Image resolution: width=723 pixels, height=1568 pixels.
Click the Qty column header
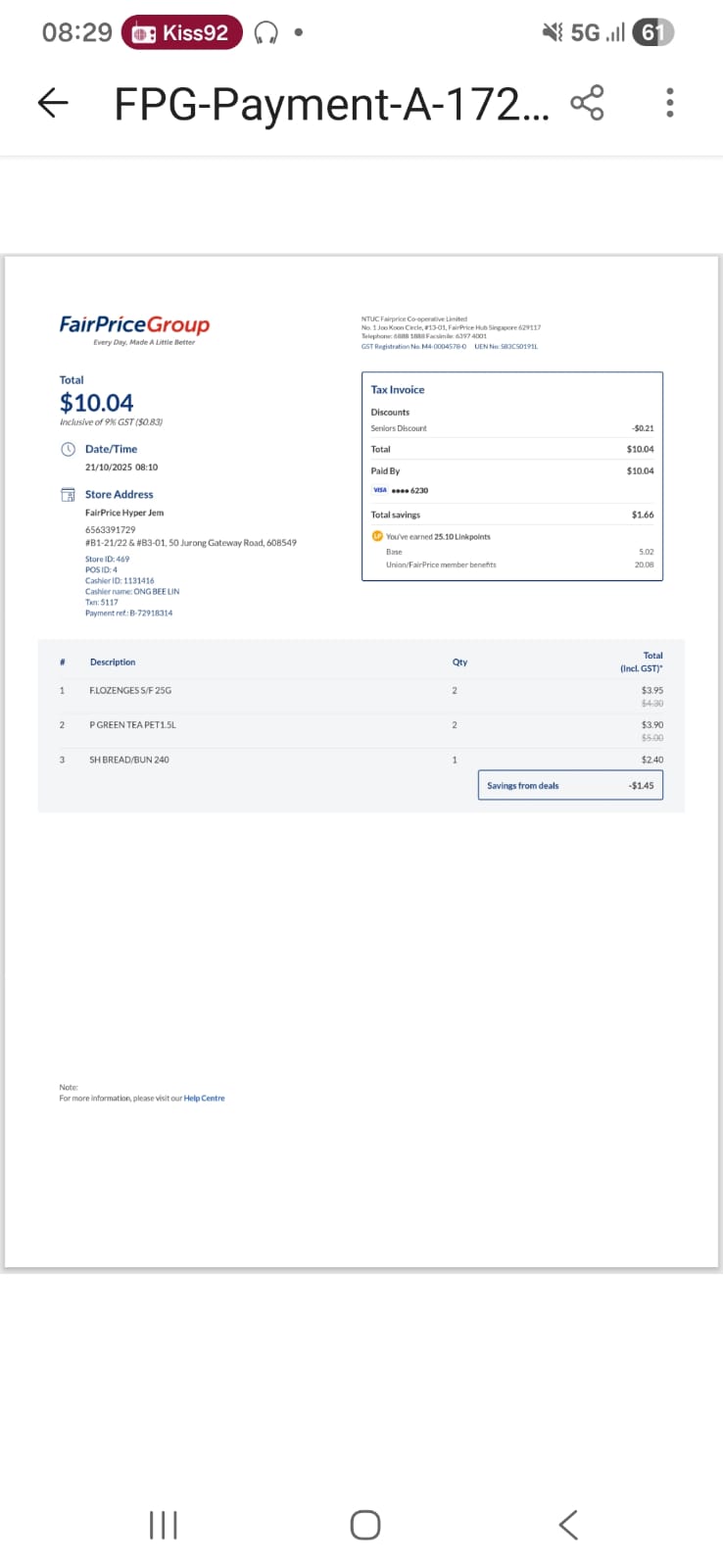459,662
